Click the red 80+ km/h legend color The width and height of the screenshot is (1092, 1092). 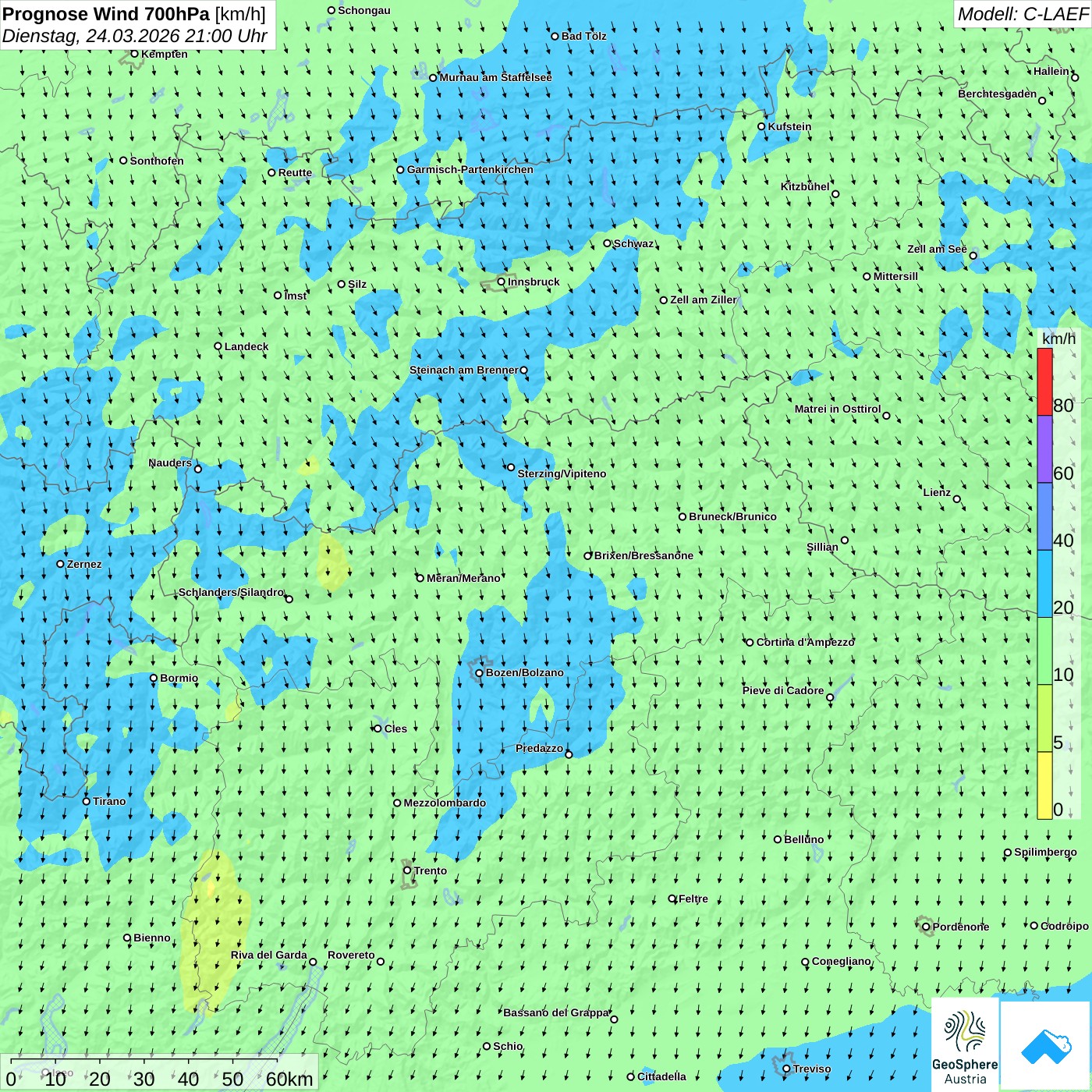pos(1044,381)
